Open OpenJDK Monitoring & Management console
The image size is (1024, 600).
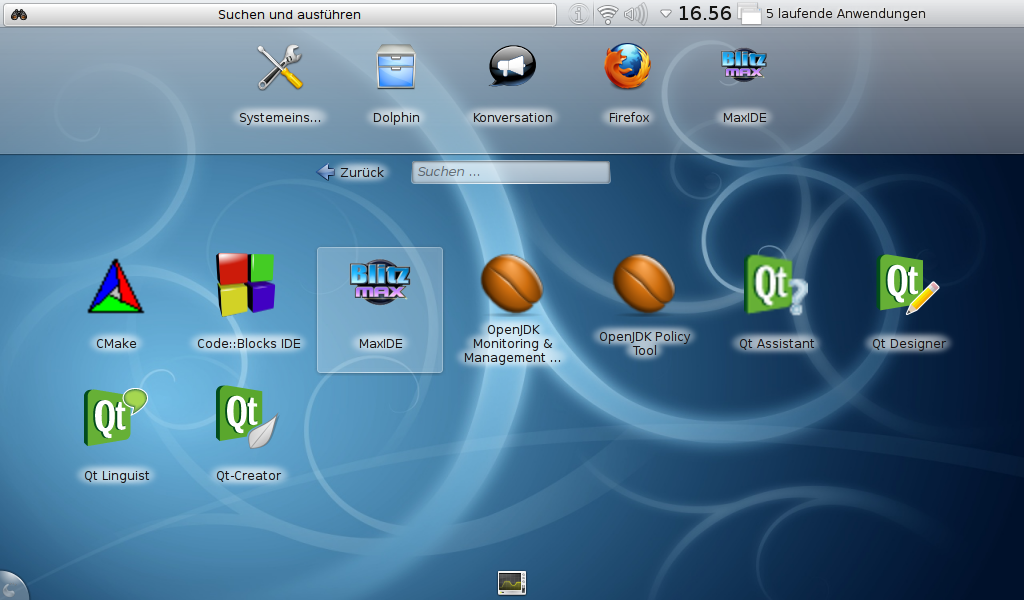click(513, 309)
